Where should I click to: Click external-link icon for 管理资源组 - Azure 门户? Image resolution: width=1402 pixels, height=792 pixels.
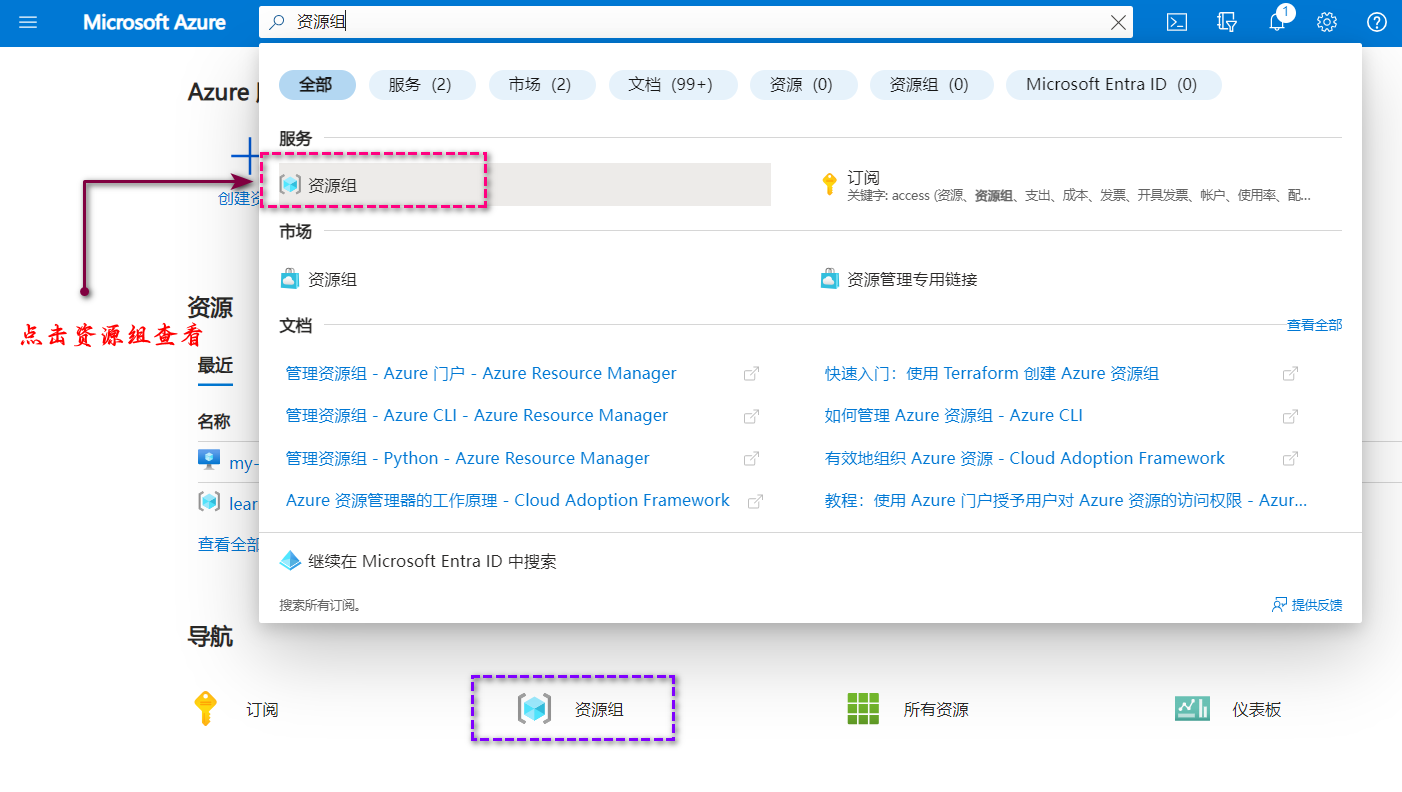[751, 373]
